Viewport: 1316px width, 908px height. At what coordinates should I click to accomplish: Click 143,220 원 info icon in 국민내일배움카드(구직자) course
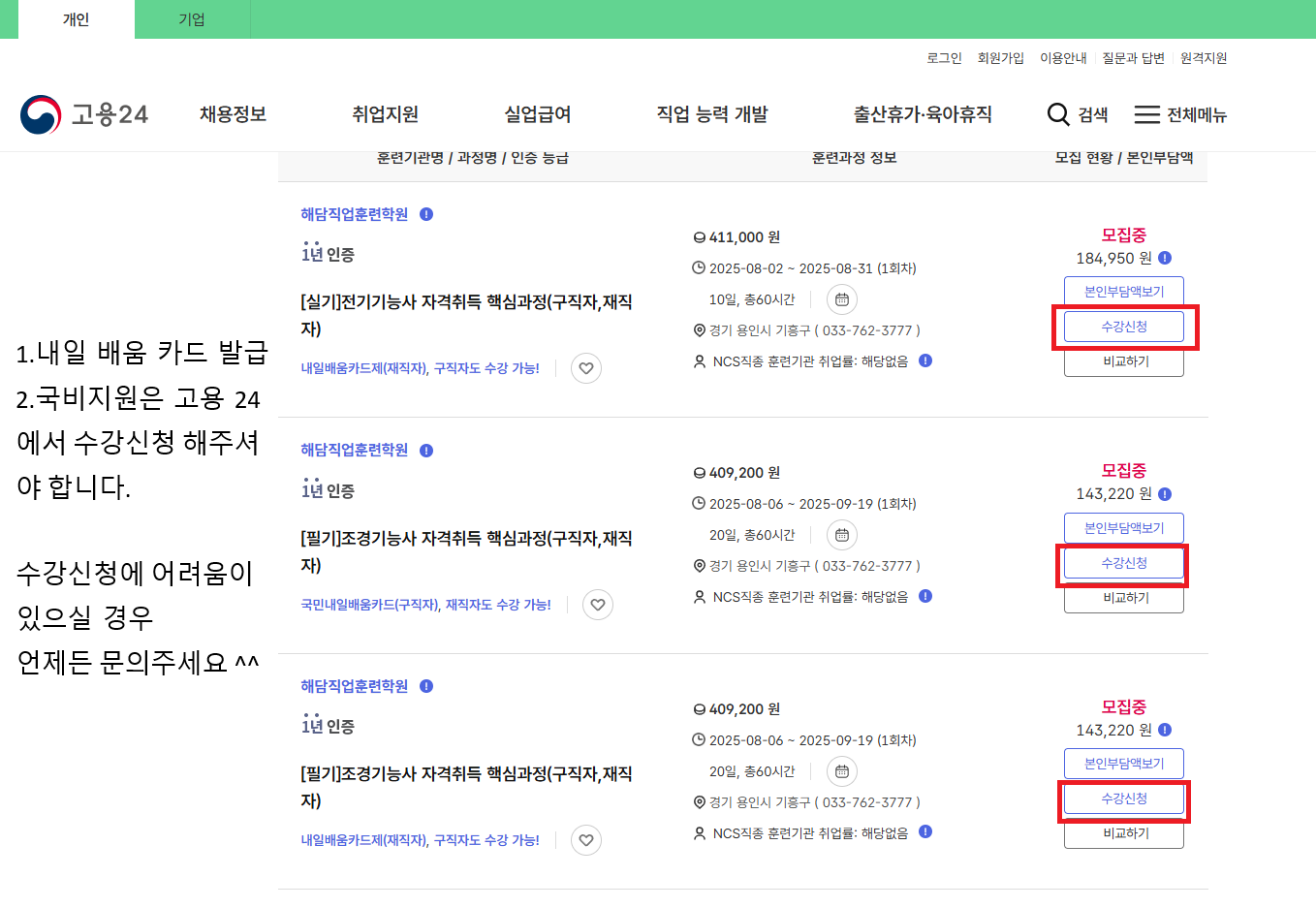click(1165, 494)
